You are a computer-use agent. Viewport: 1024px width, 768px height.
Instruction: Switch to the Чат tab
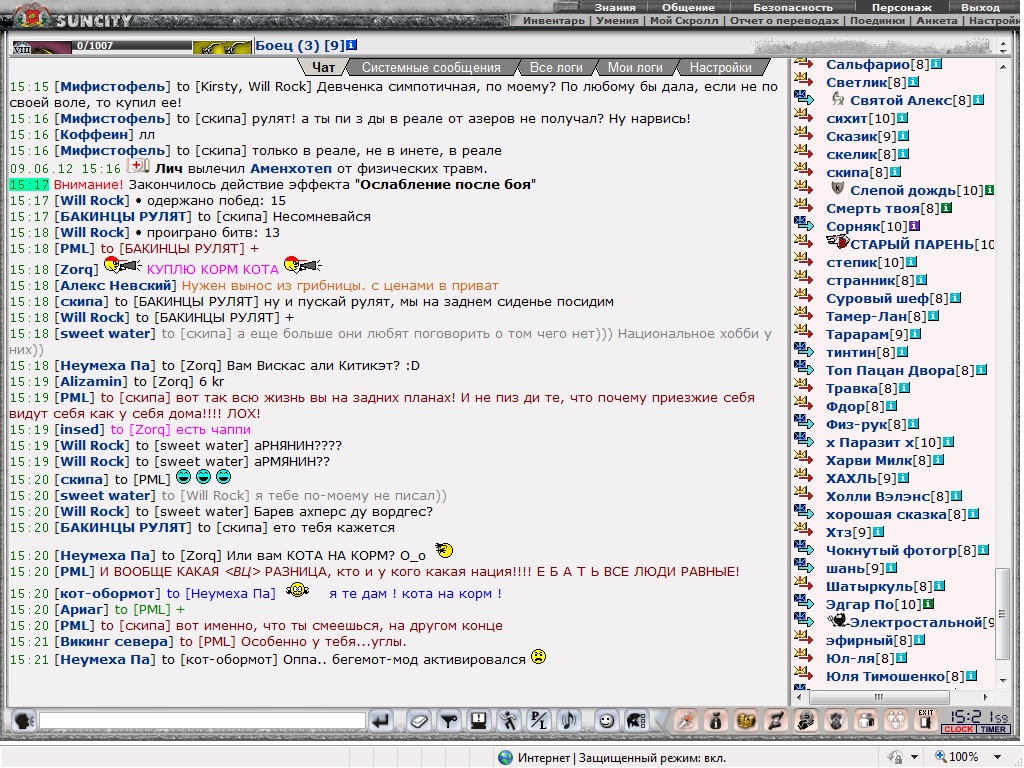323,67
